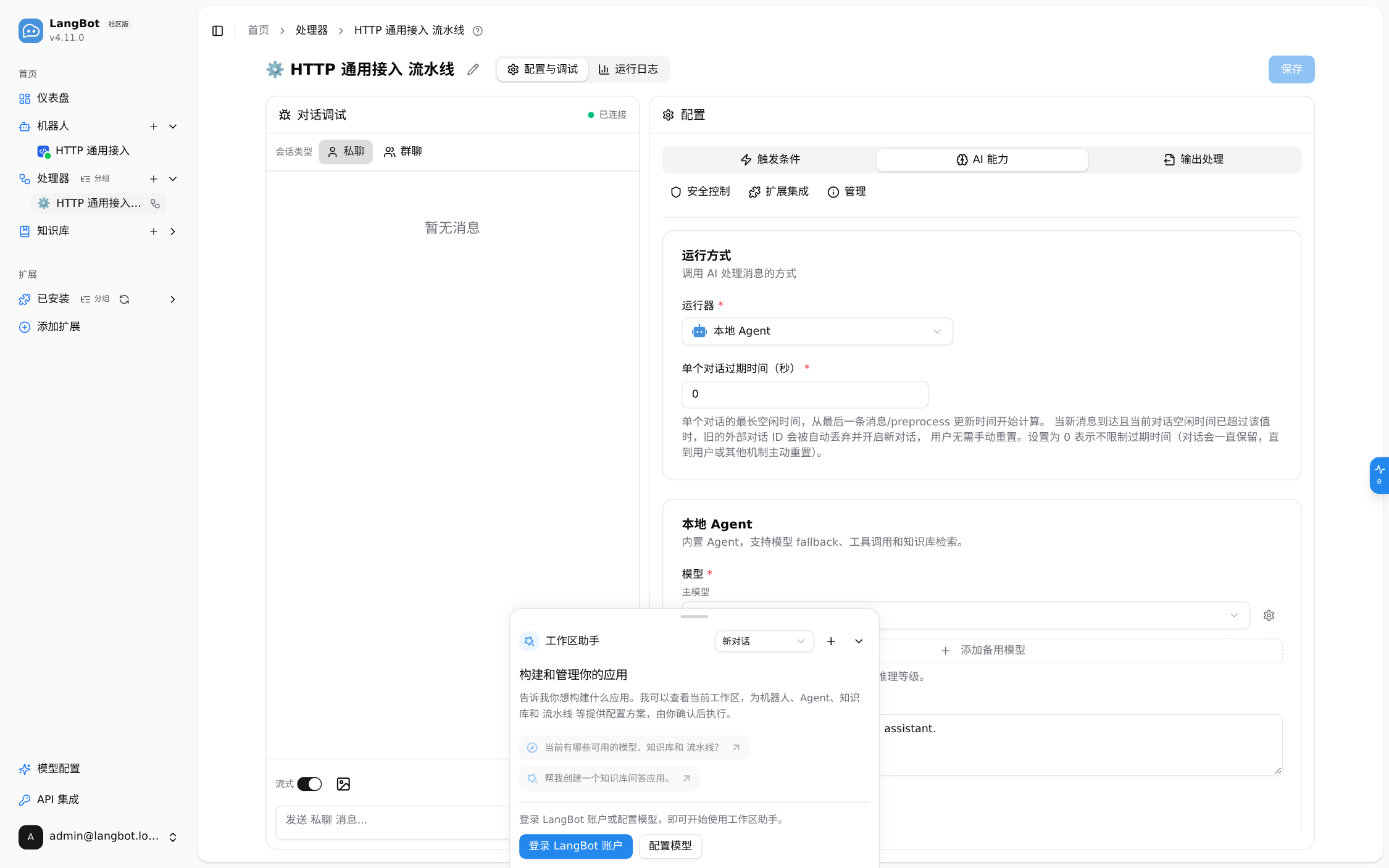This screenshot has height=868, width=1389.
Task: Switch to 配置与调试 tab
Action: tap(543, 70)
